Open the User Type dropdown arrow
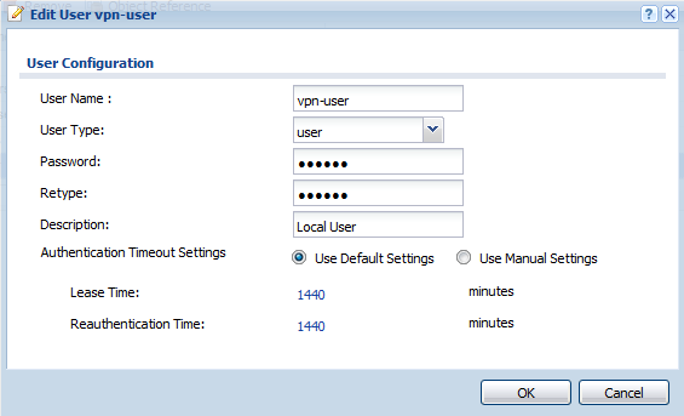The width and height of the screenshot is (684, 416). tap(432, 130)
